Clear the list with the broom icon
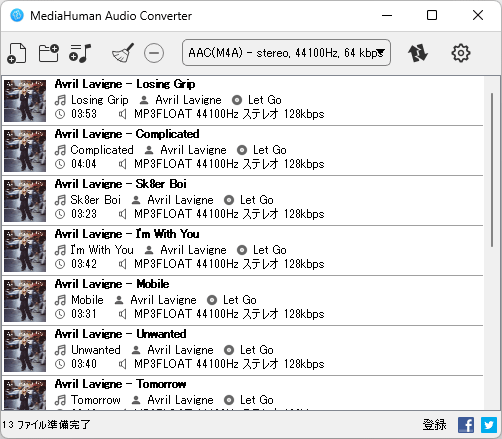 click(x=123, y=53)
